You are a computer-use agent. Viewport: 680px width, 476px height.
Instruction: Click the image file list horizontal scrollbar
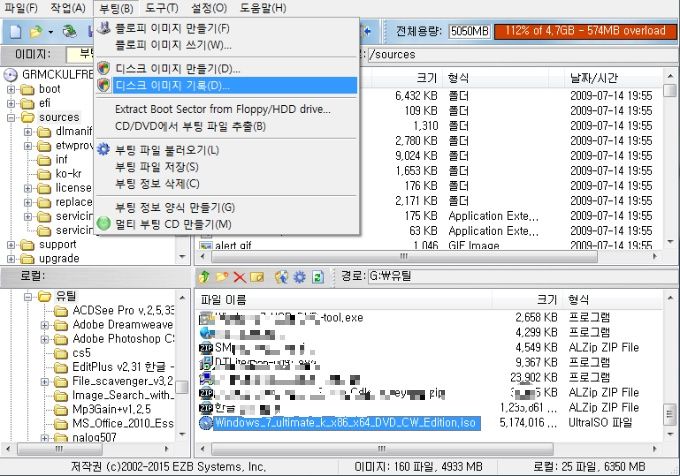[x=404, y=256]
